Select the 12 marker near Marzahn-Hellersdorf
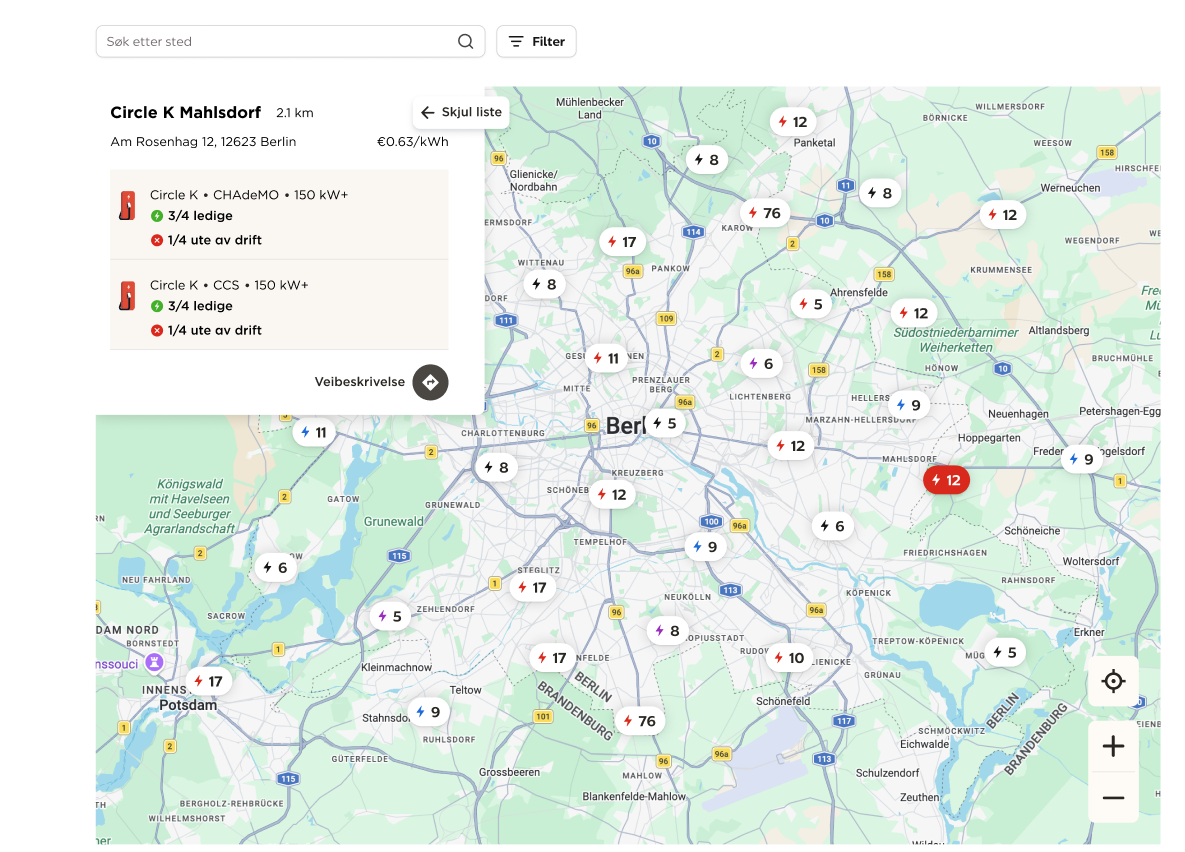The width and height of the screenshot is (1185, 852). (791, 446)
